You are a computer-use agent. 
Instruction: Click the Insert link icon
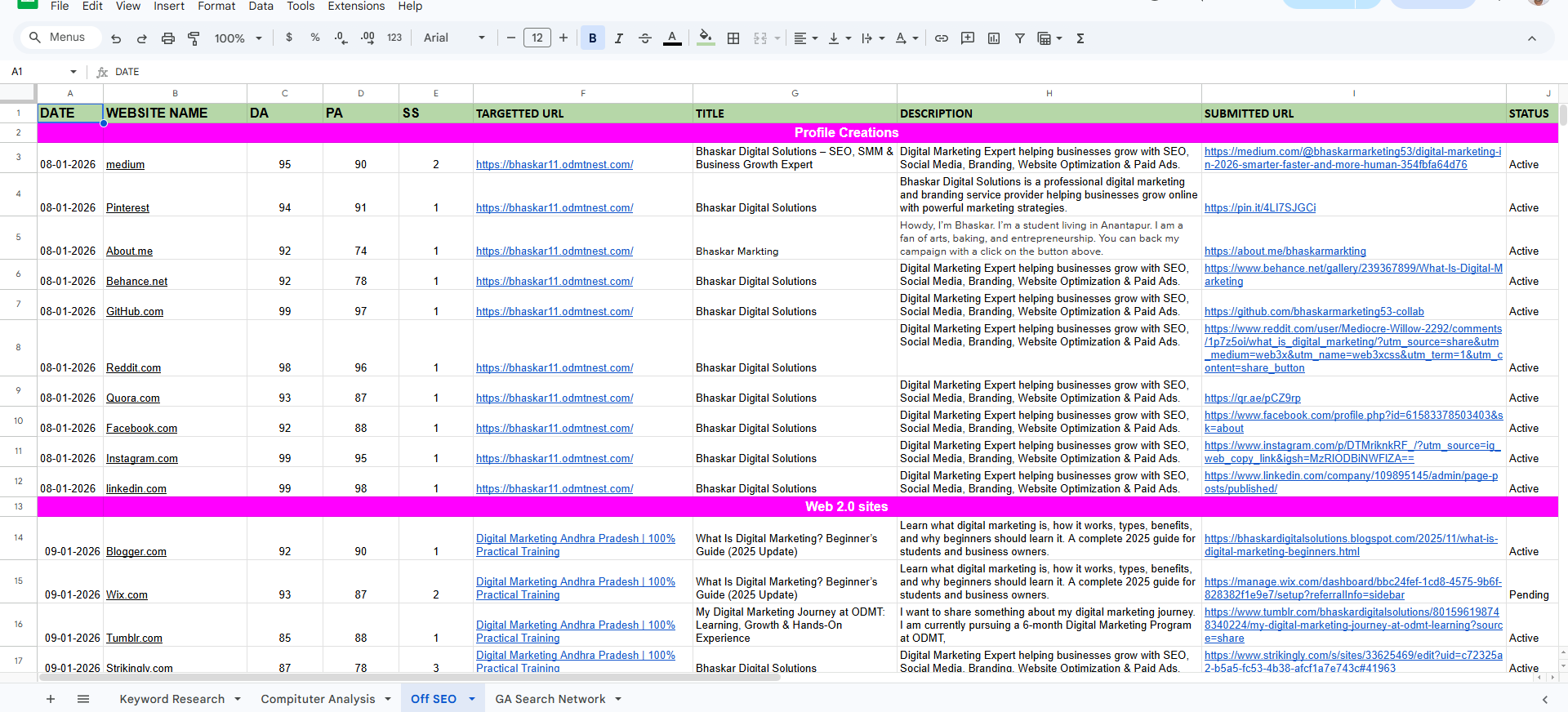point(942,38)
